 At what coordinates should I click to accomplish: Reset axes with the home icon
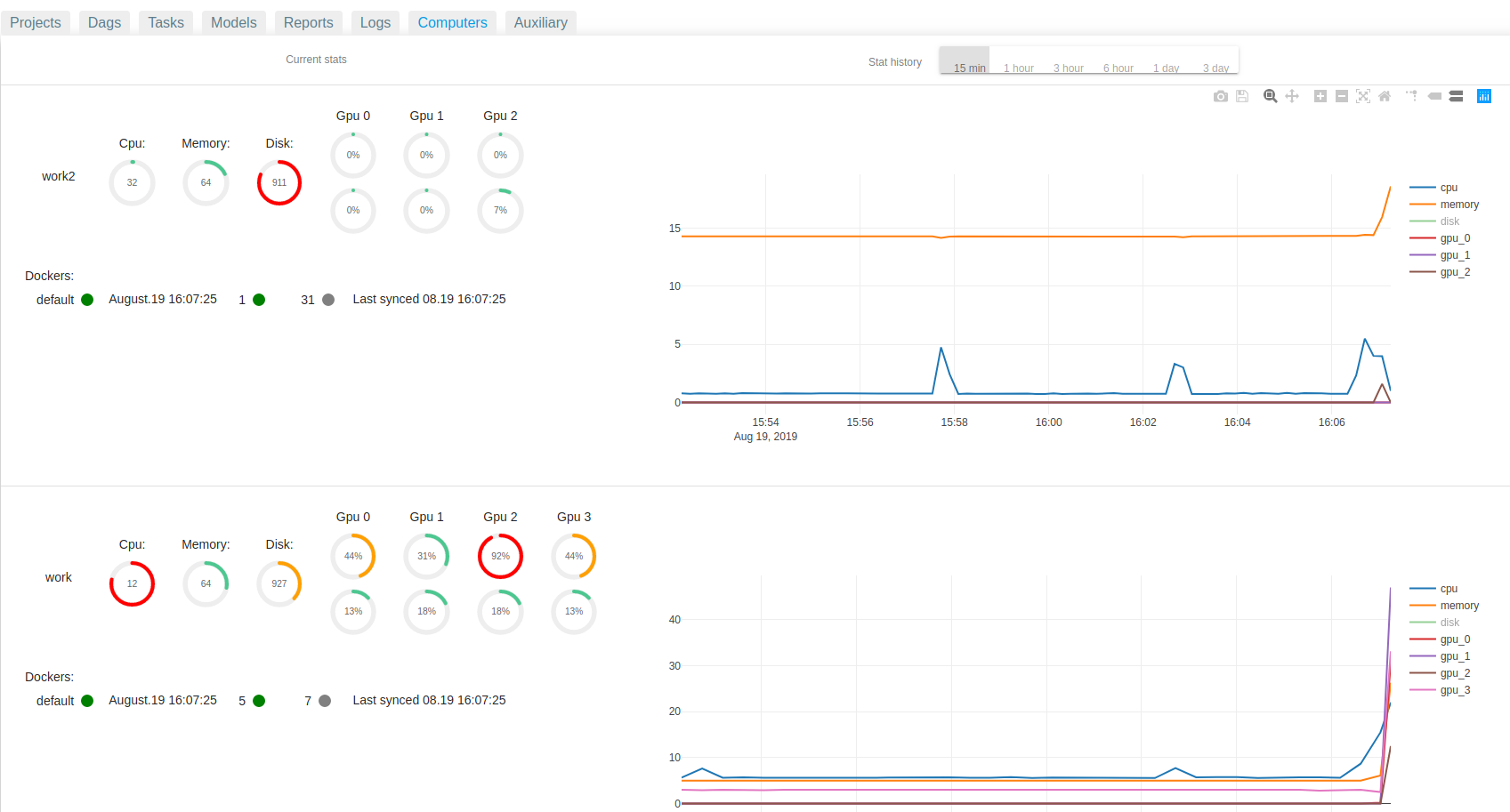point(1385,96)
